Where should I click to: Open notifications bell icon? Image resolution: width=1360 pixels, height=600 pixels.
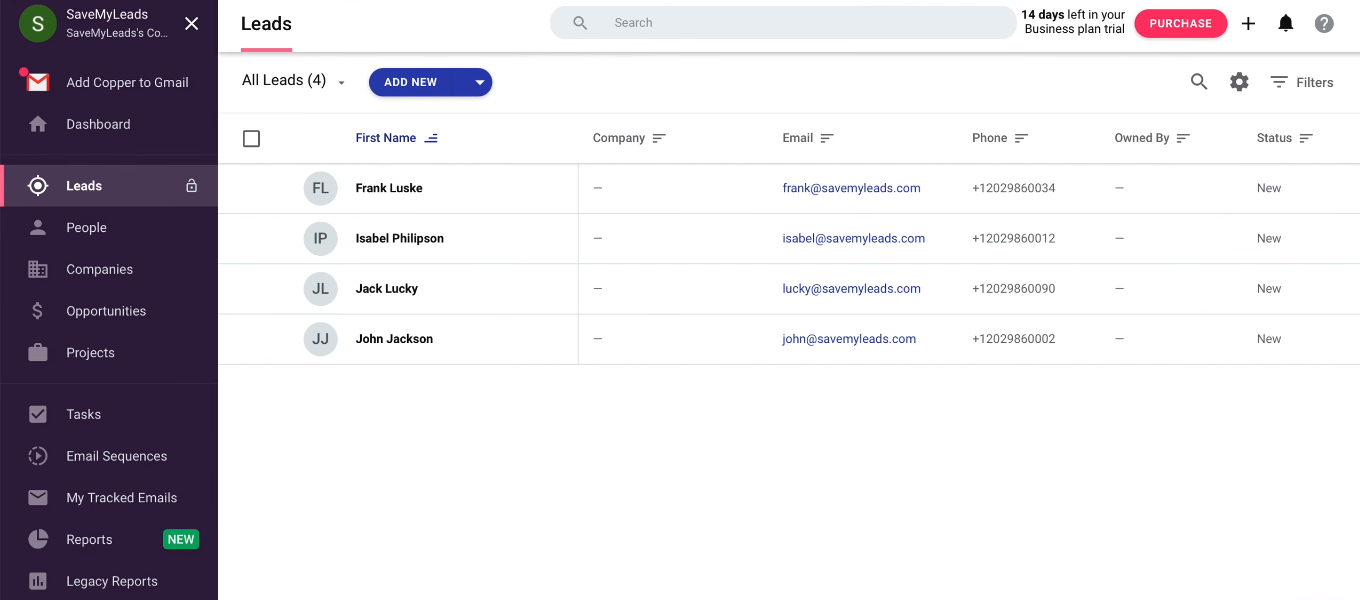(x=1286, y=23)
